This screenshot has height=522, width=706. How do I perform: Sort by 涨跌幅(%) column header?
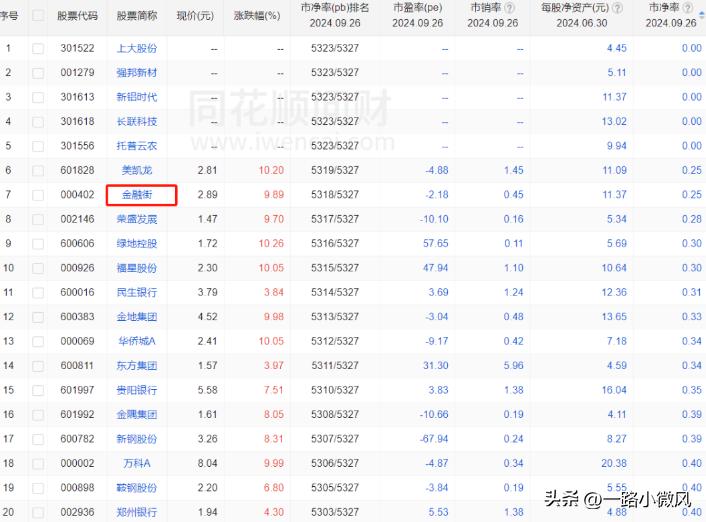pos(257,16)
